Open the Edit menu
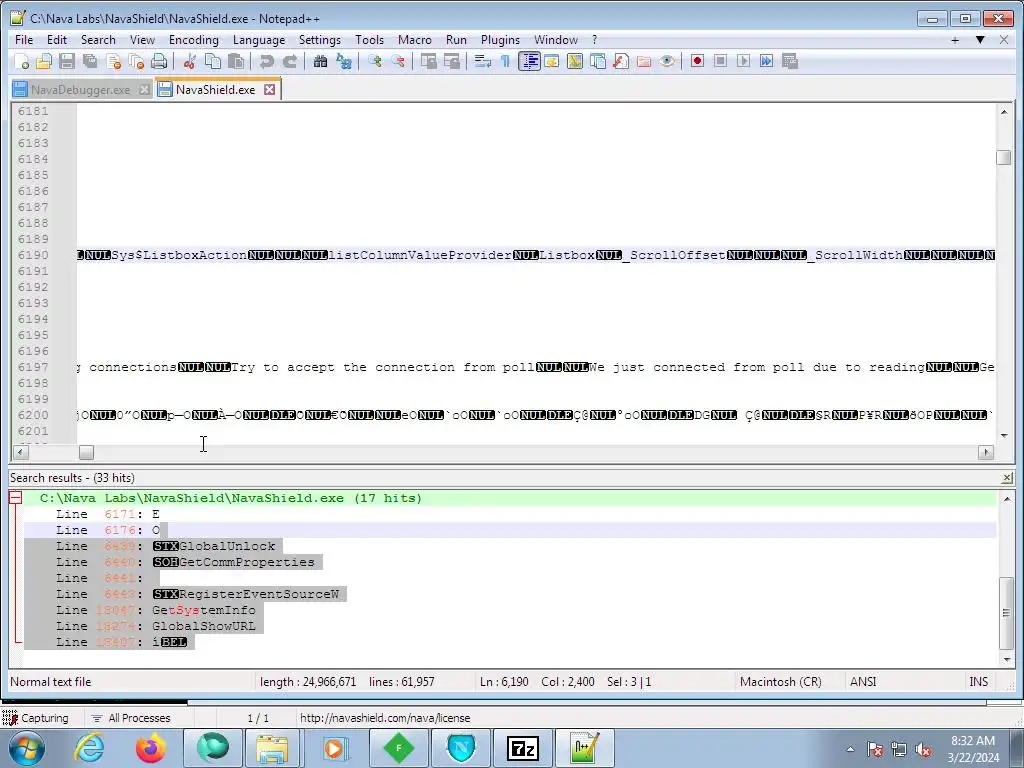Image resolution: width=1024 pixels, height=768 pixels. click(57, 40)
